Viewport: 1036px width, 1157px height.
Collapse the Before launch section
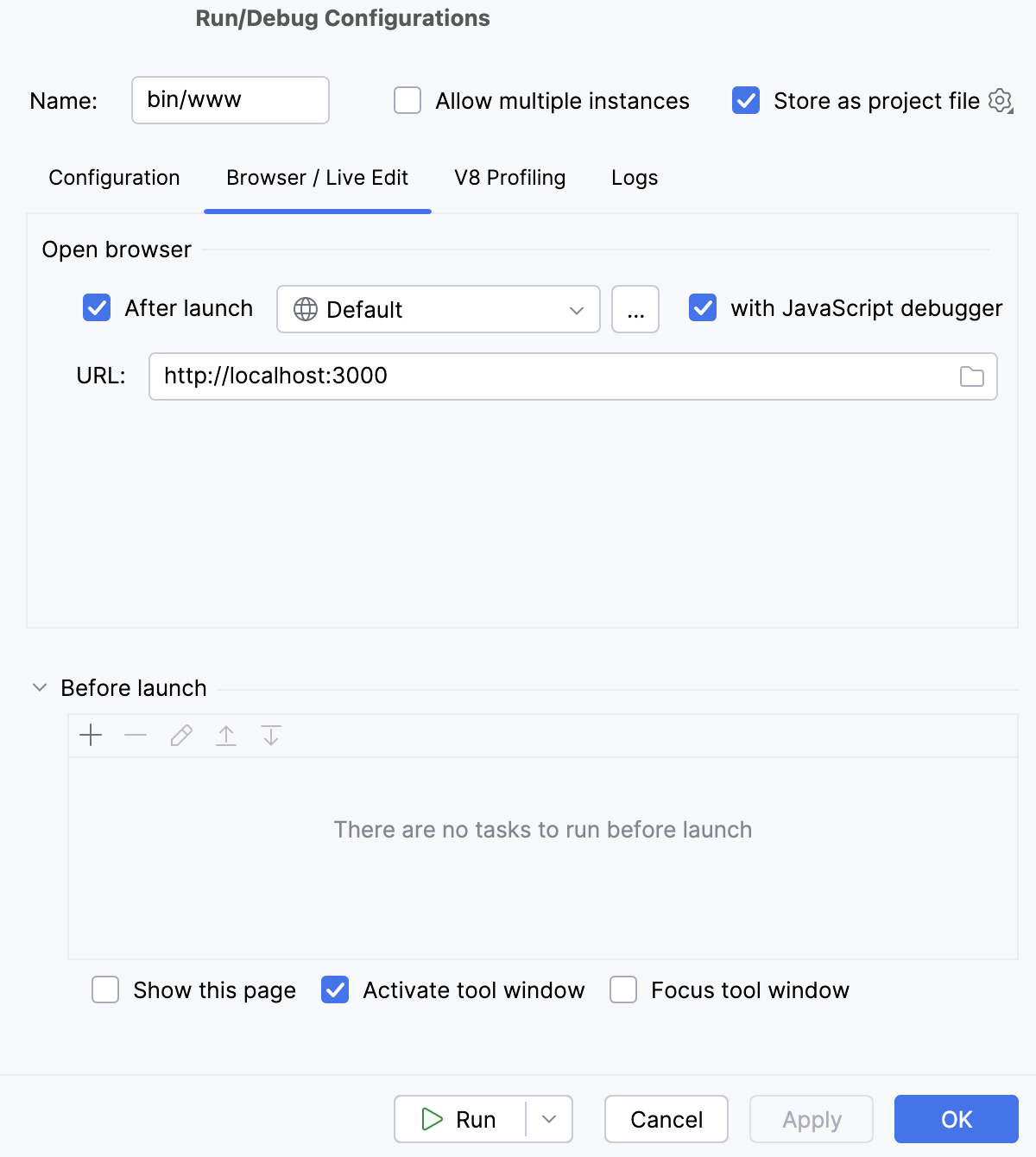click(x=39, y=686)
